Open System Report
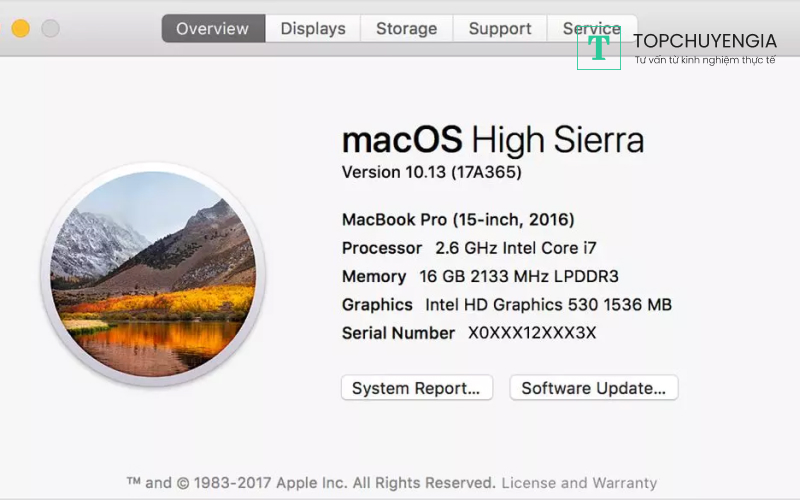 416,388
